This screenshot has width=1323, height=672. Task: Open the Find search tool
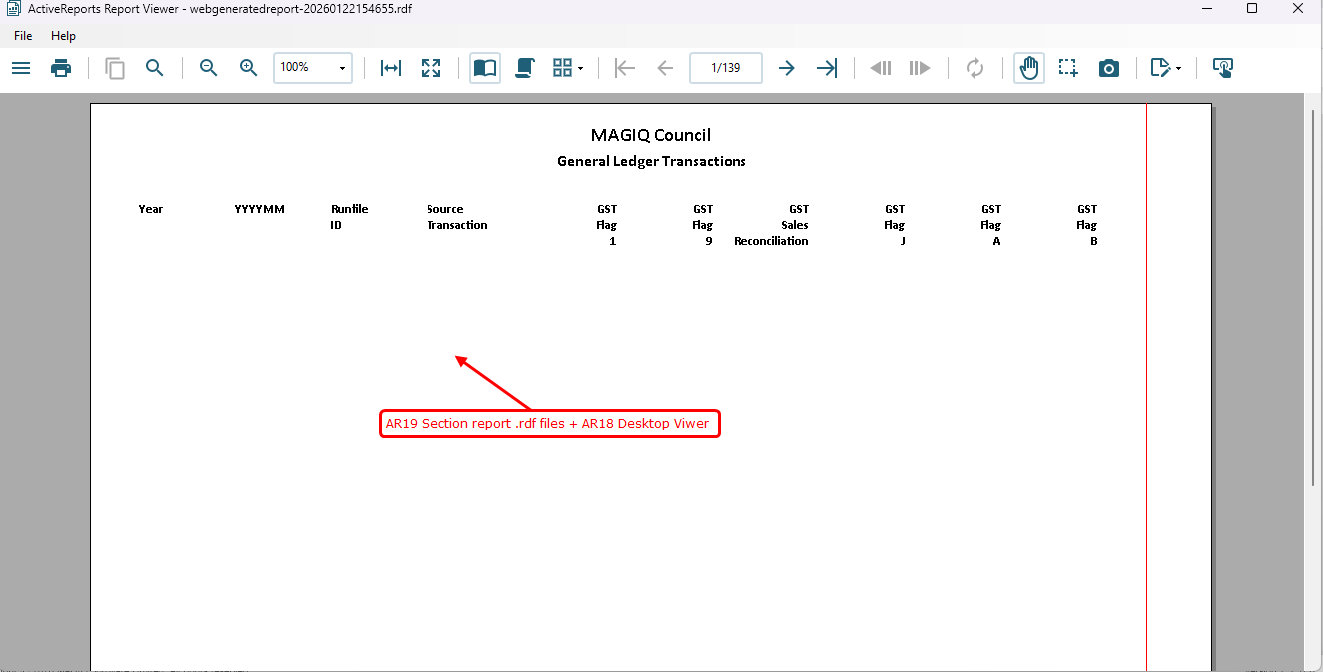coord(154,68)
